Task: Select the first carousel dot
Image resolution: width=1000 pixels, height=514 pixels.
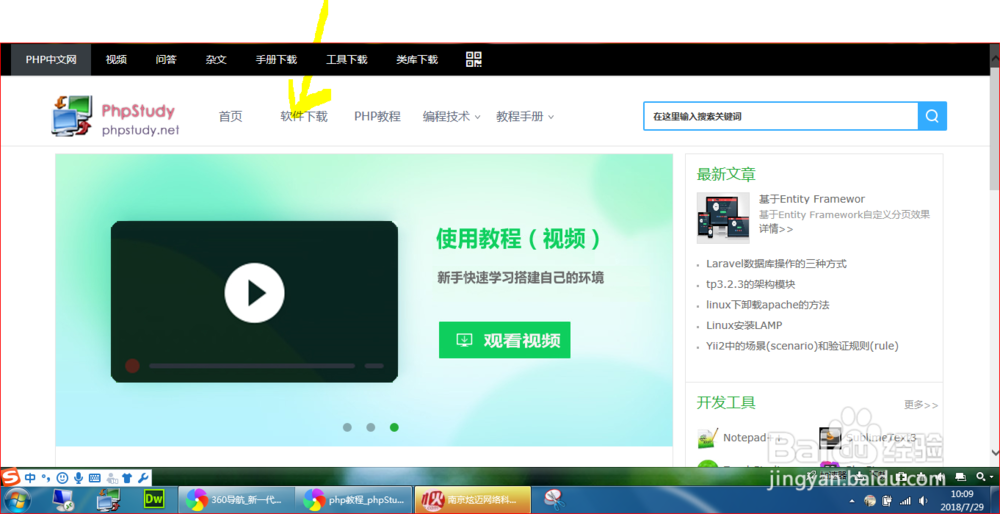Action: click(x=347, y=427)
